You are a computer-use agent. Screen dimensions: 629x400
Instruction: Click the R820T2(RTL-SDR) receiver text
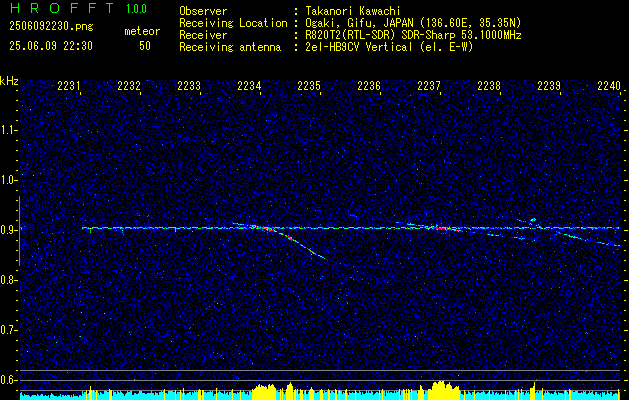[x=413, y=35]
